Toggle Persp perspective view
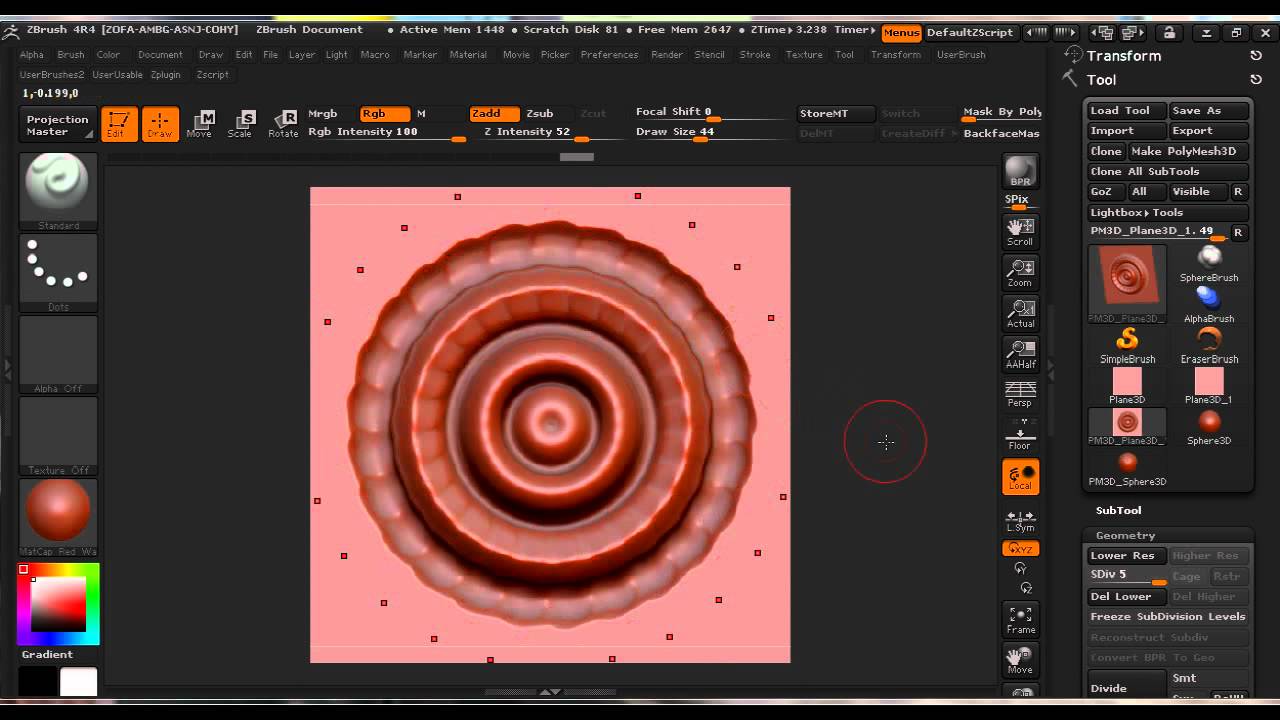Image resolution: width=1280 pixels, height=720 pixels. click(1020, 395)
